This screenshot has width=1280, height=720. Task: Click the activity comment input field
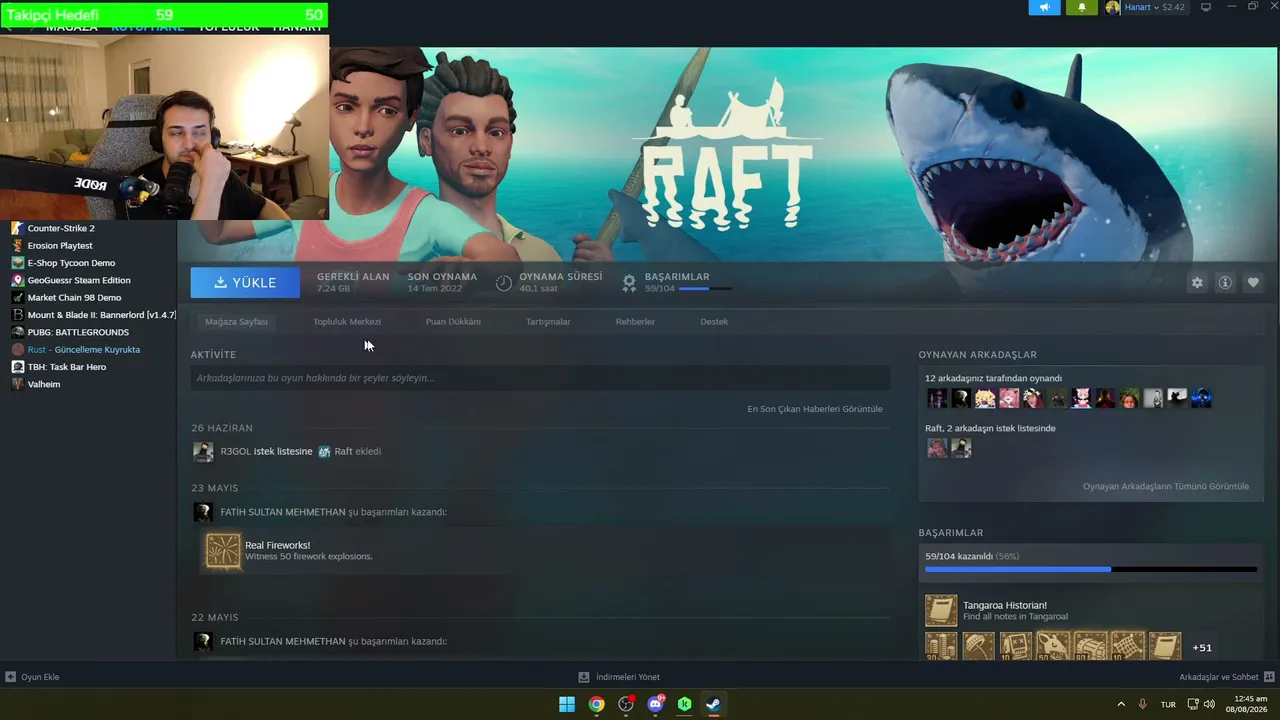(x=540, y=378)
